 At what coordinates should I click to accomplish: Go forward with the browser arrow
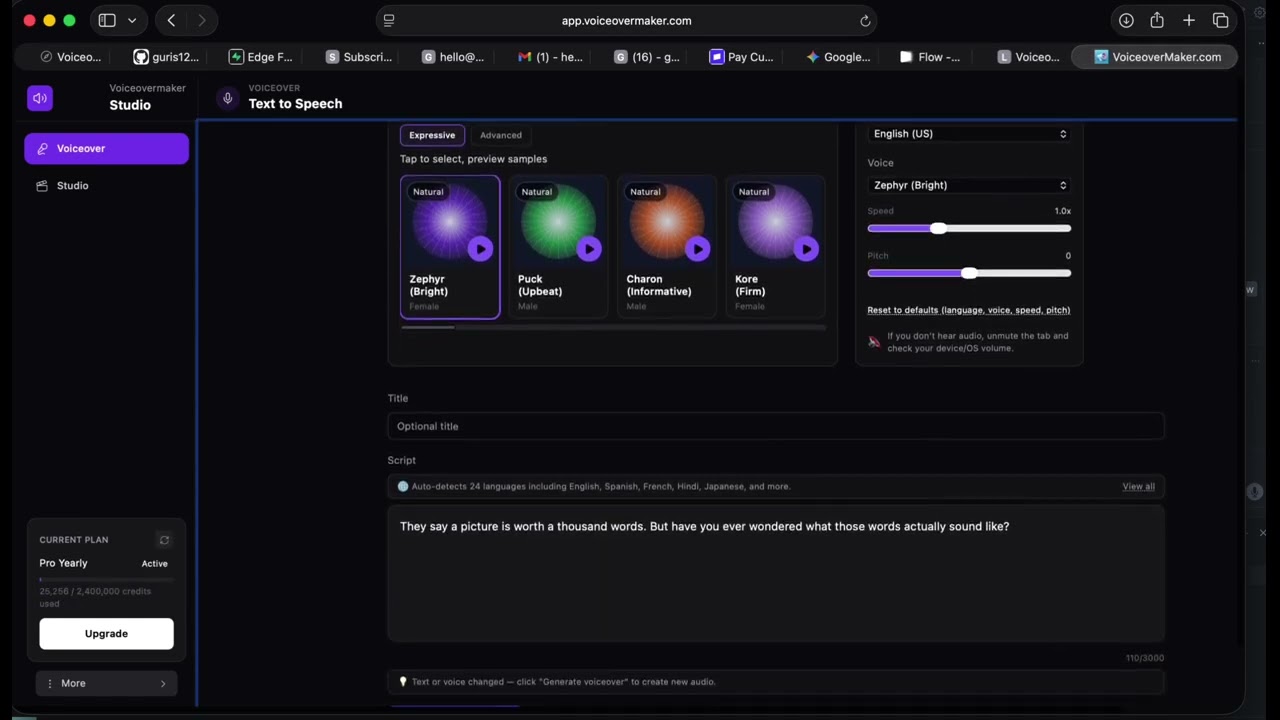coord(202,20)
